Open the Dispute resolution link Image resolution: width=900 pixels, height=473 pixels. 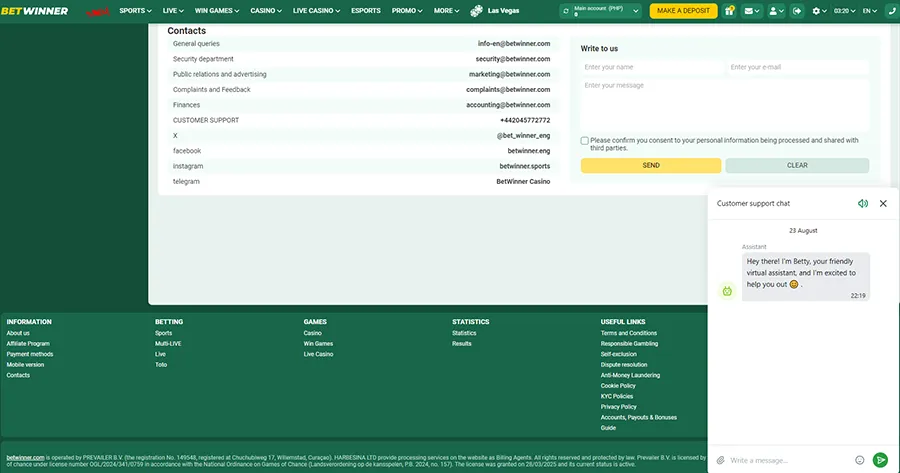point(624,365)
